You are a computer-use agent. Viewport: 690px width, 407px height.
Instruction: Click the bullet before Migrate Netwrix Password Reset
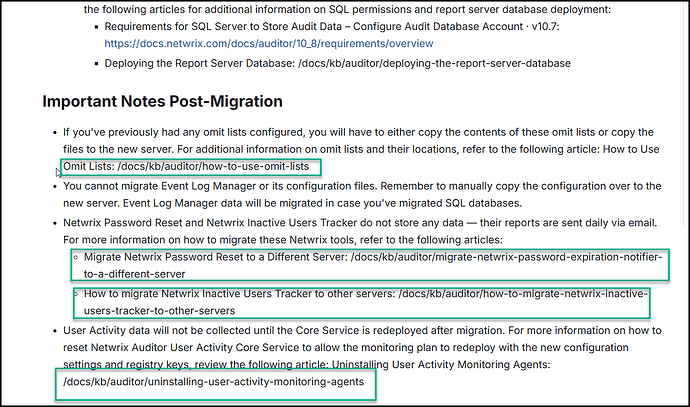click(75, 258)
